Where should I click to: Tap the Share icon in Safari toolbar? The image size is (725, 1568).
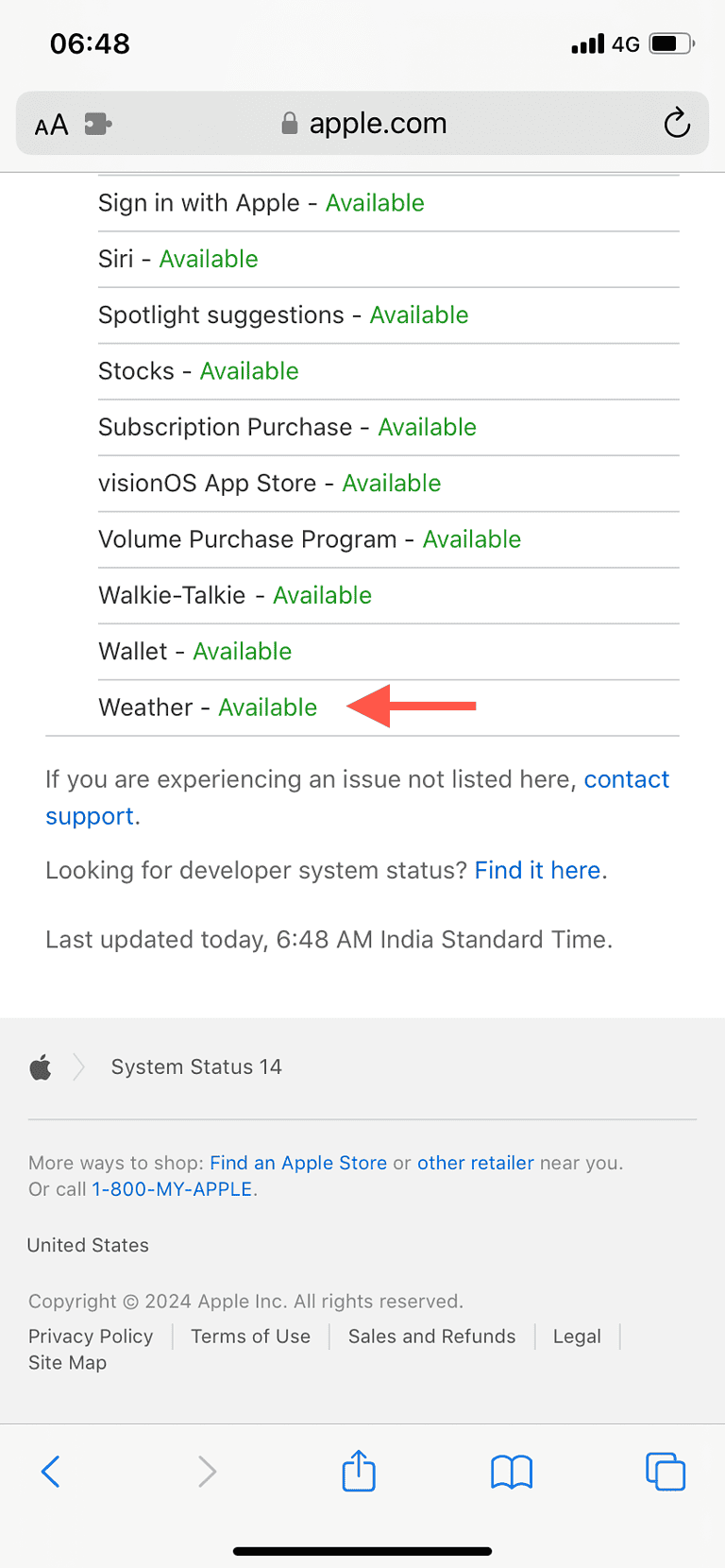point(357,1471)
